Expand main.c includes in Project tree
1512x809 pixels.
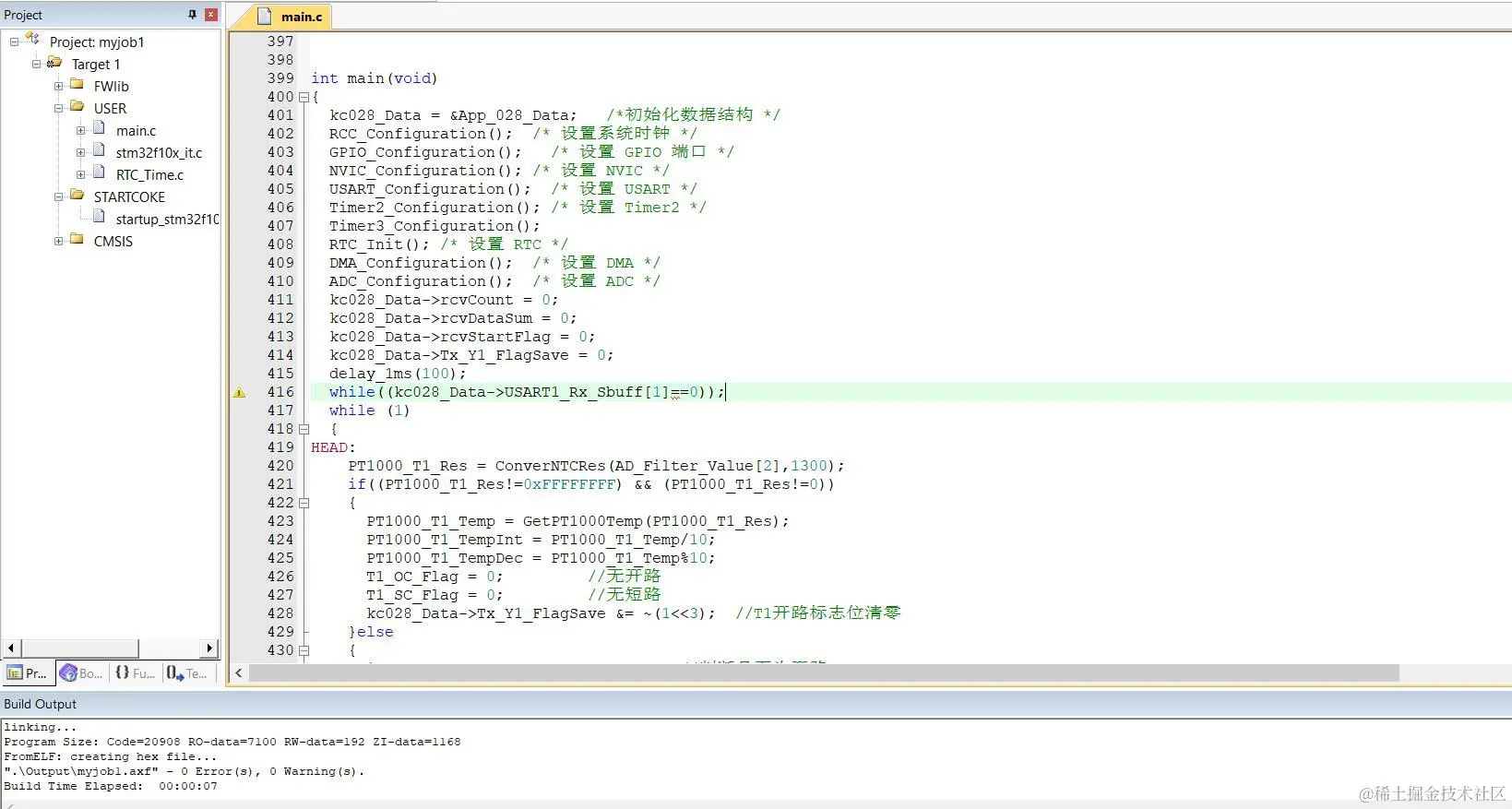coord(80,130)
